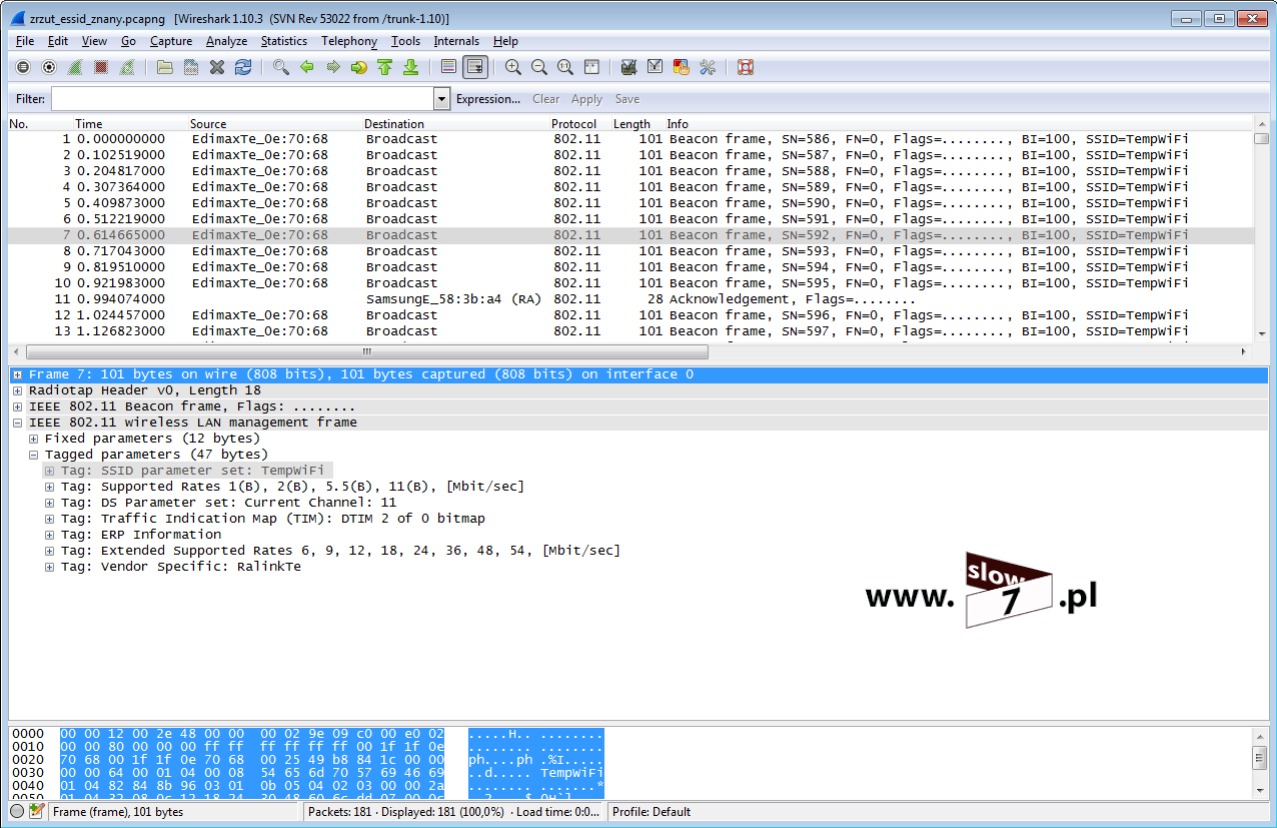Open the Internals menu
The width and height of the screenshot is (1277, 828).
tap(456, 41)
